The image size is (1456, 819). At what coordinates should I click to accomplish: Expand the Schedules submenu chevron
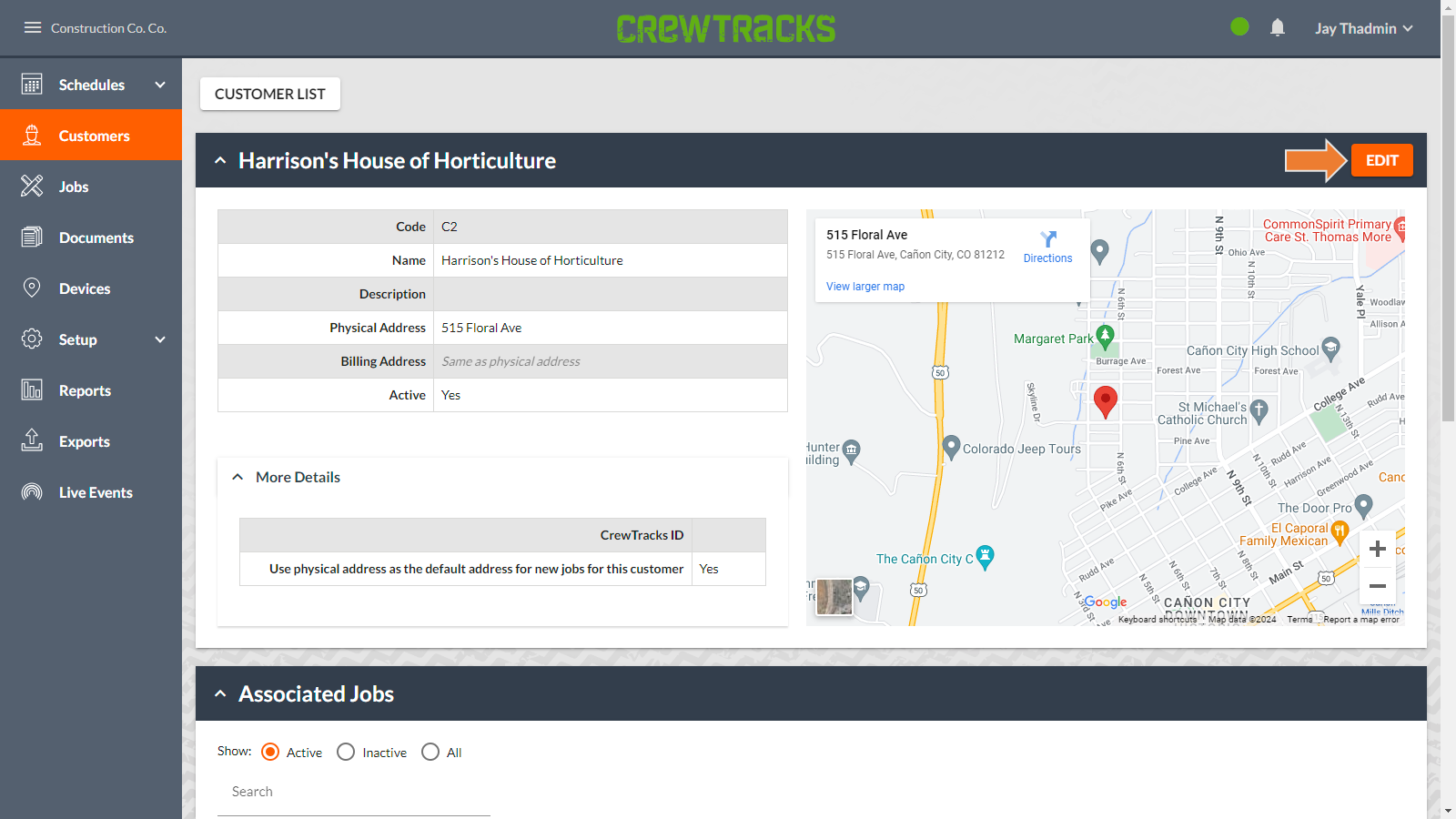tap(160, 85)
